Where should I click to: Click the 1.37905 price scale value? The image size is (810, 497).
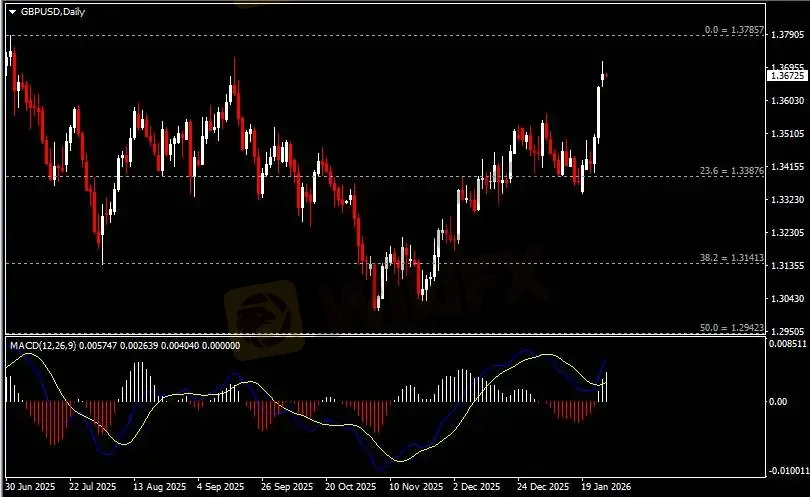click(786, 35)
